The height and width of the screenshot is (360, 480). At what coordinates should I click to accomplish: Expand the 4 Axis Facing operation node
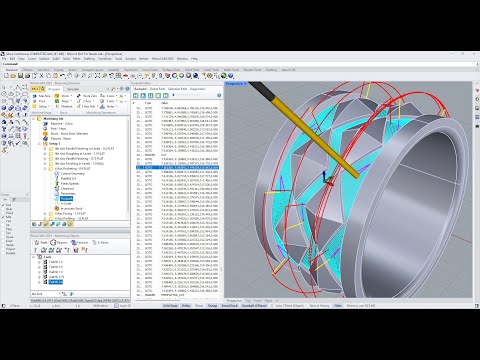click(x=45, y=213)
